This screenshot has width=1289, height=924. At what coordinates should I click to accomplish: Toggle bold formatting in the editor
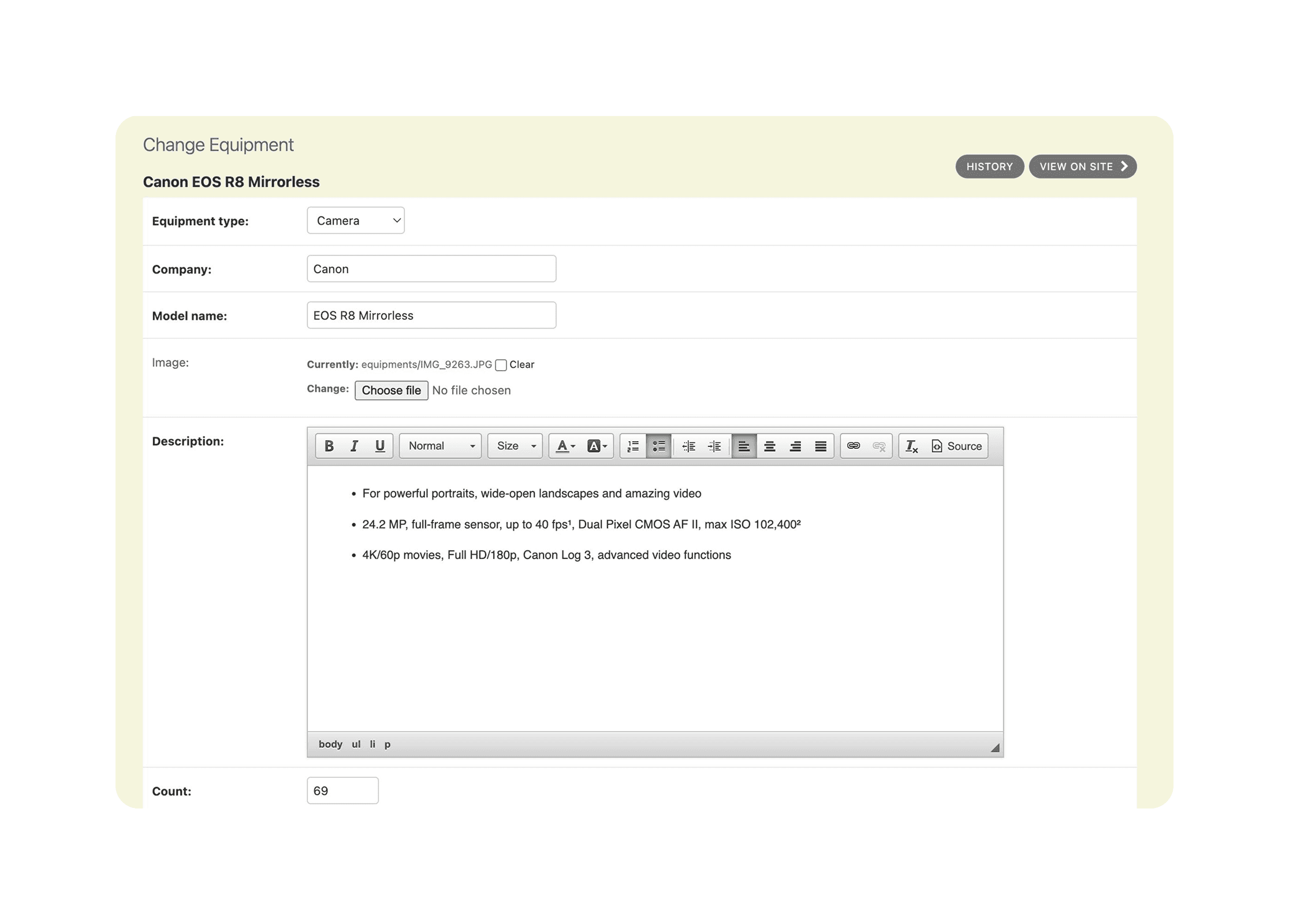coord(329,446)
